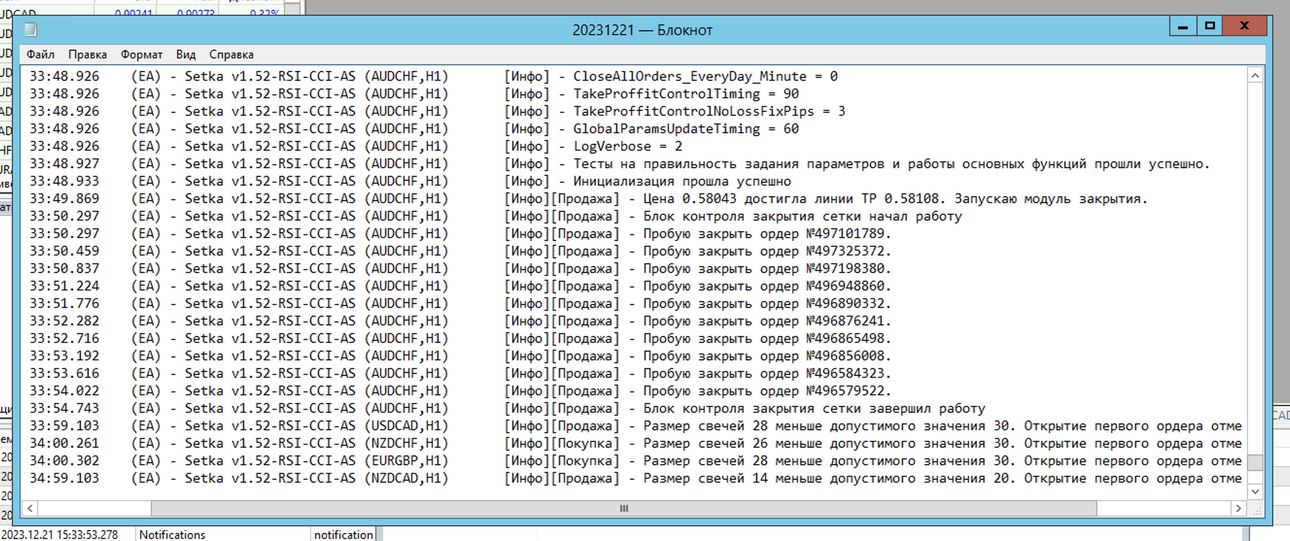
Task: Click order number №497198380
Action: coord(847,269)
